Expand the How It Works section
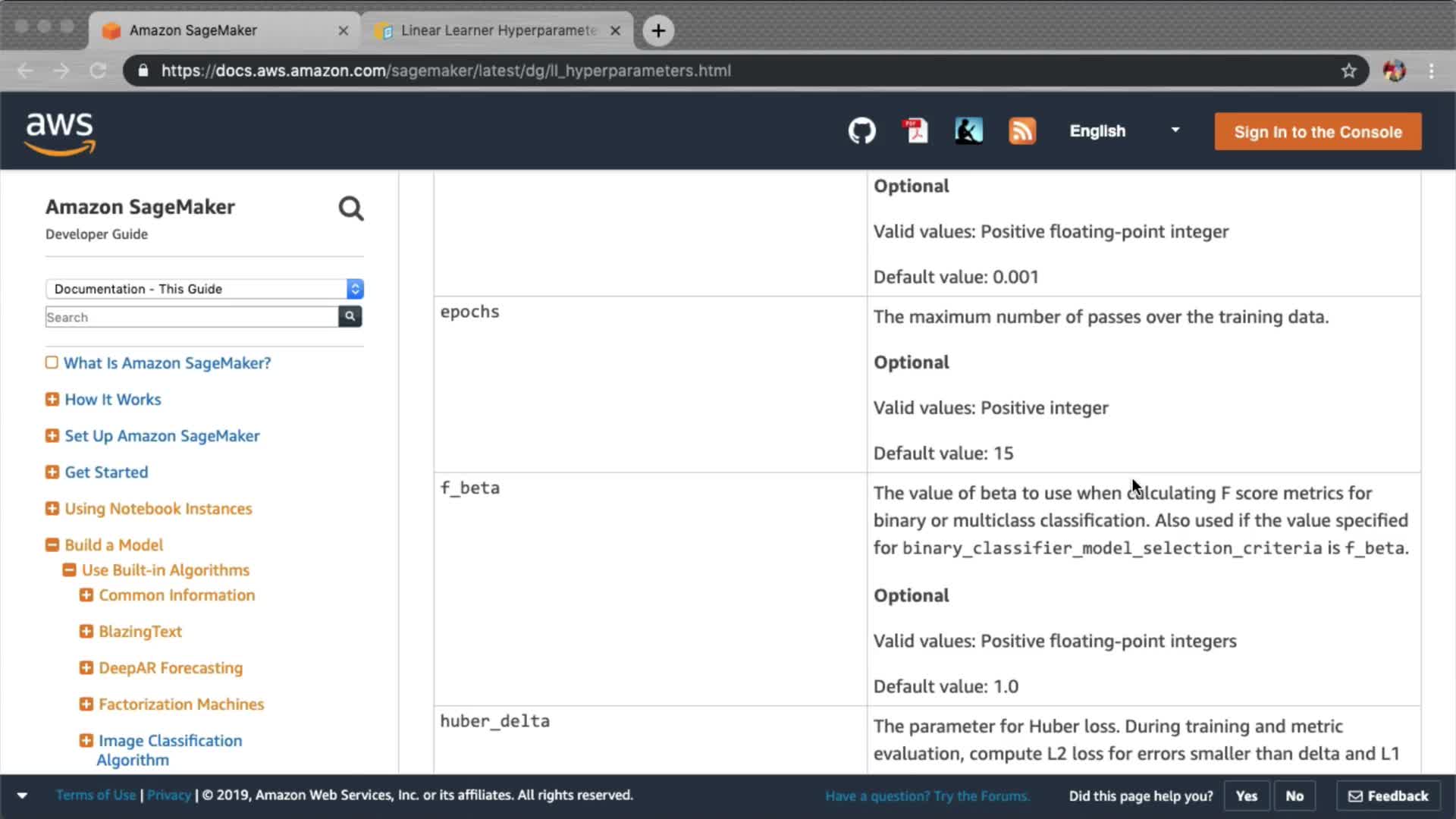1456x819 pixels. pos(52,400)
